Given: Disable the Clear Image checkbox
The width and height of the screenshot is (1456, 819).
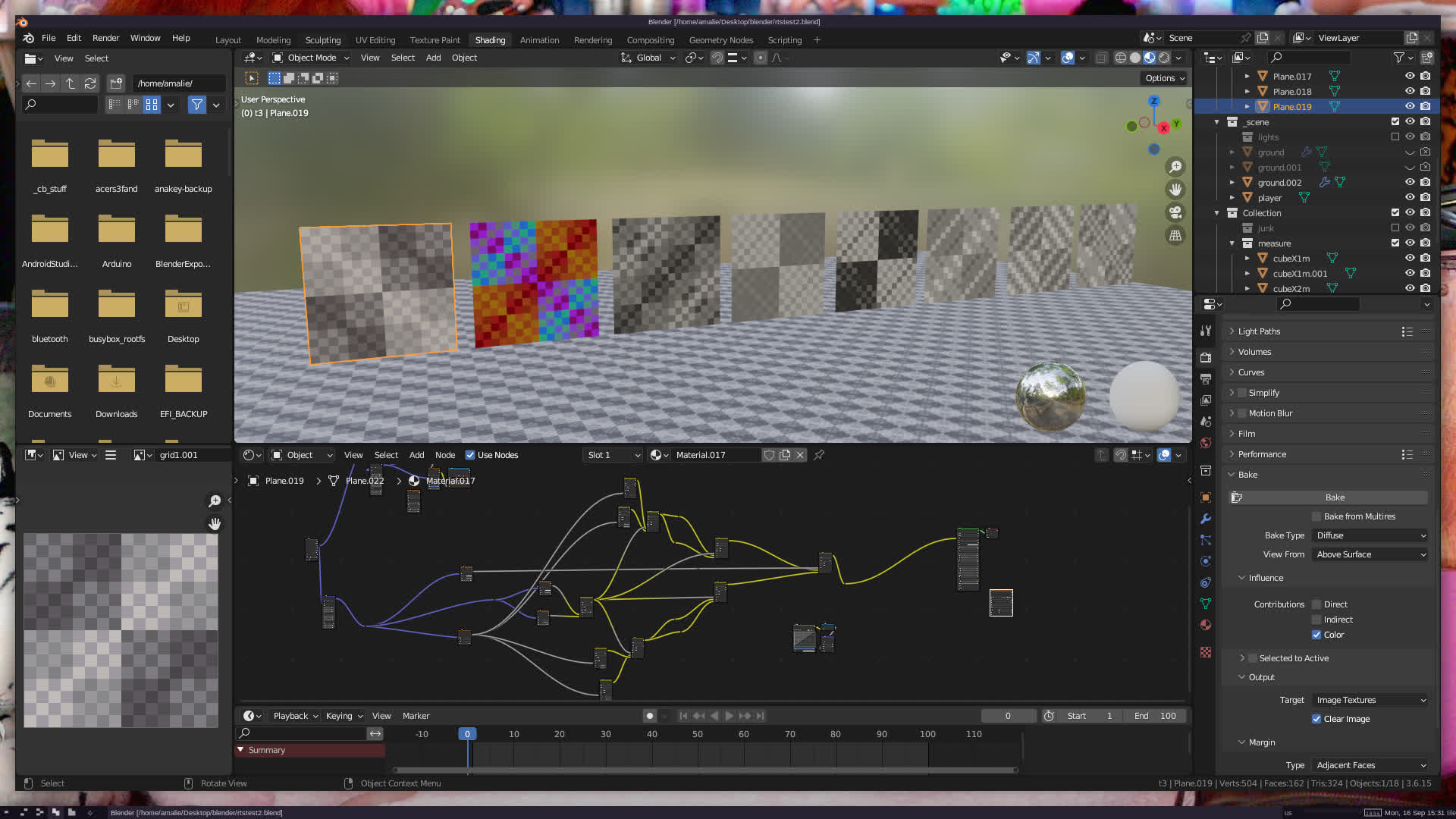Looking at the screenshot, I should [x=1316, y=719].
